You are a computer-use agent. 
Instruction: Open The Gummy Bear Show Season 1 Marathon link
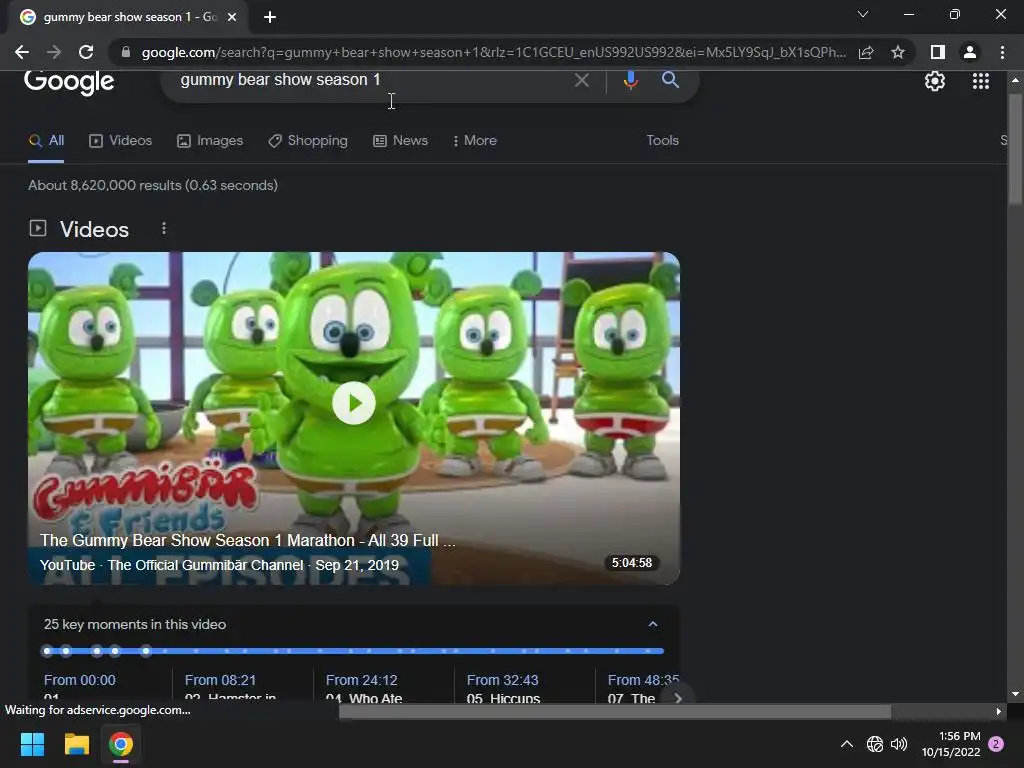[248, 541]
